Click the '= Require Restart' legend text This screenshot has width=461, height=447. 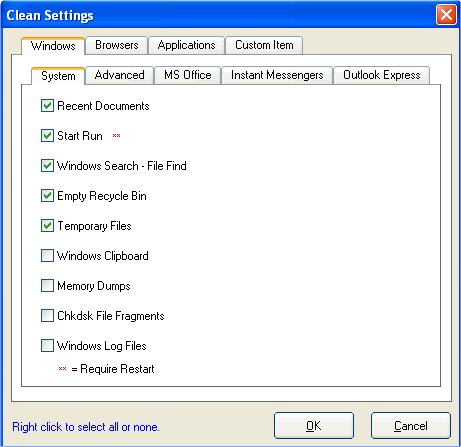pos(113,369)
